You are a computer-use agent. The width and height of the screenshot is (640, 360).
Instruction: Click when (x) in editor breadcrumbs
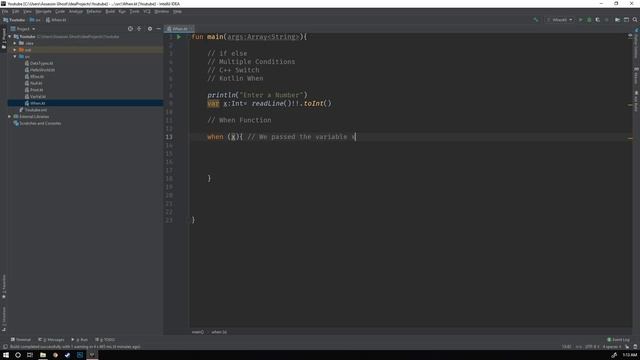tap(219, 332)
